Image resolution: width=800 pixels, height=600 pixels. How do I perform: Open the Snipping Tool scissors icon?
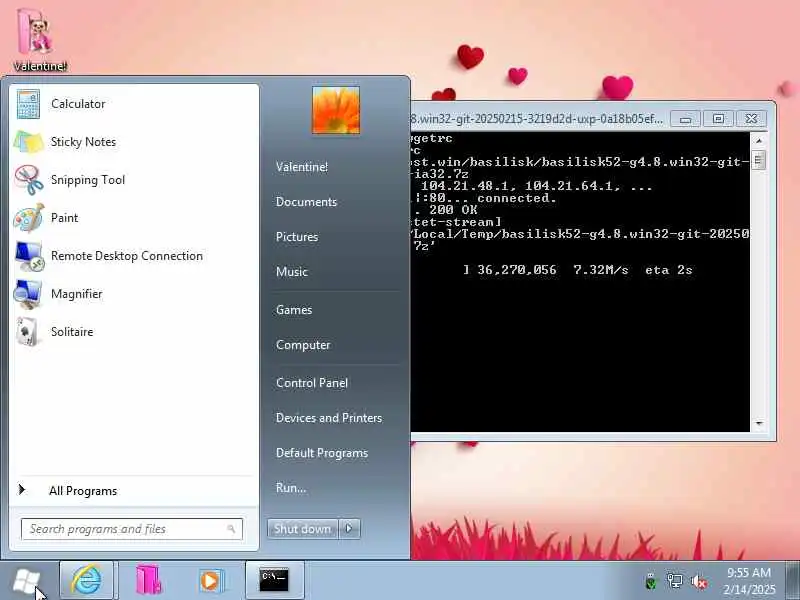coord(29,180)
